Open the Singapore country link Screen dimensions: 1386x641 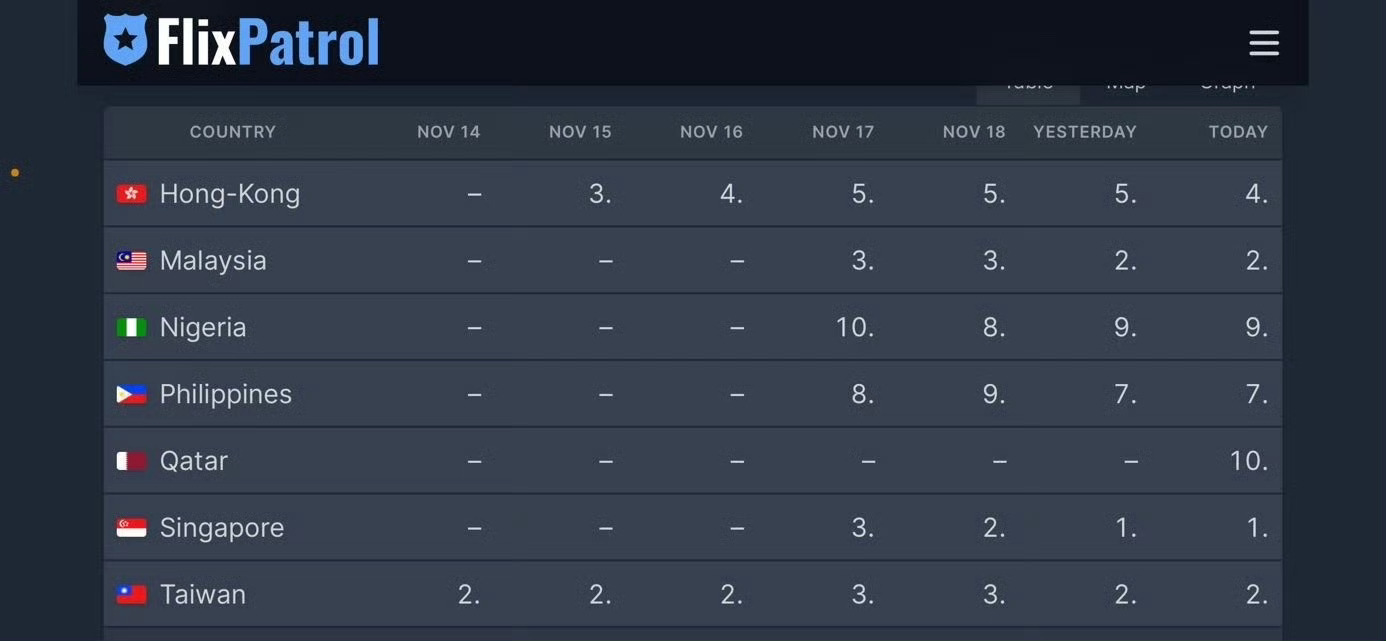pos(222,528)
